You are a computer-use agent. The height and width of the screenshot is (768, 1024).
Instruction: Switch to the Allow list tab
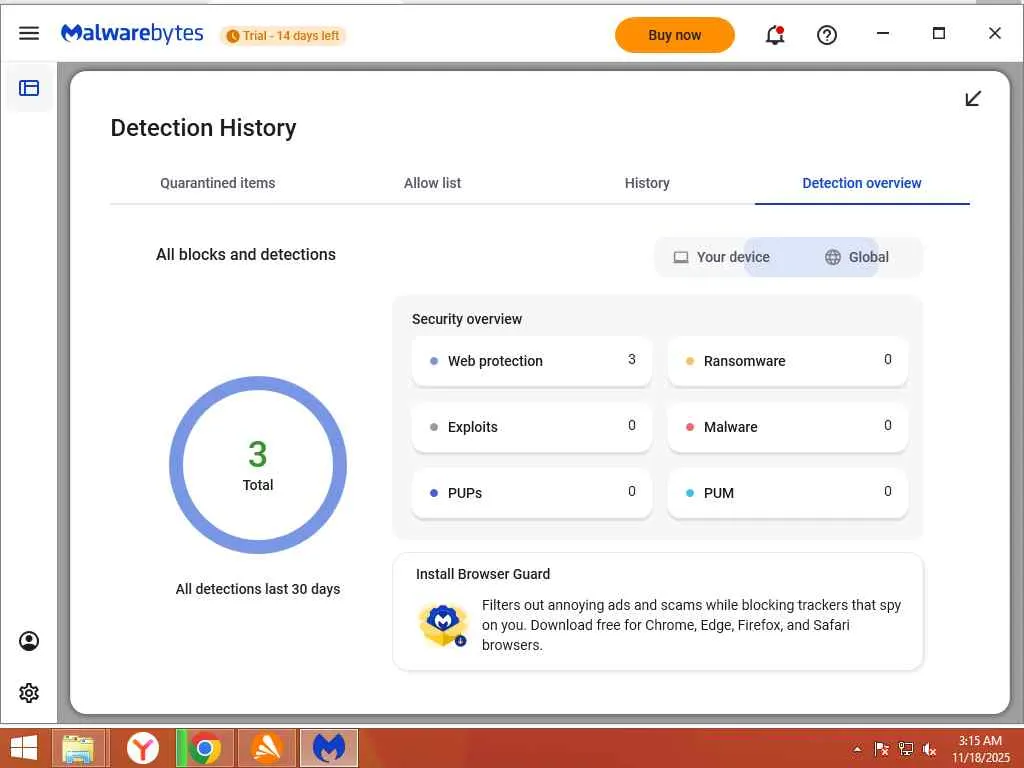tap(432, 183)
